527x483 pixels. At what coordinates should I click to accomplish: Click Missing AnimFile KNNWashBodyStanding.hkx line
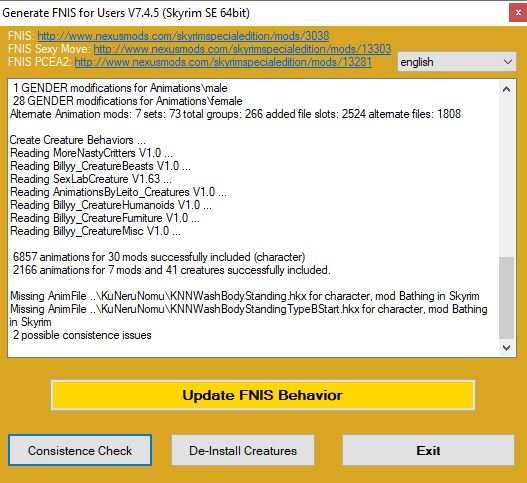(244, 296)
